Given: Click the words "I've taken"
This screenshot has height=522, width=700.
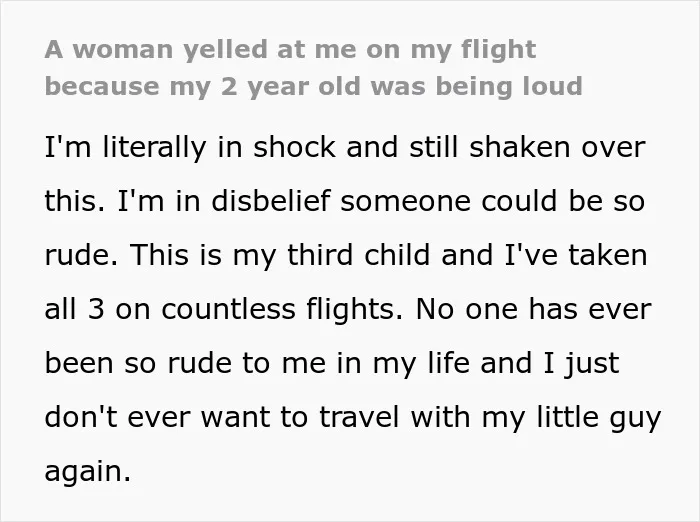Looking at the screenshot, I should coord(576,255).
